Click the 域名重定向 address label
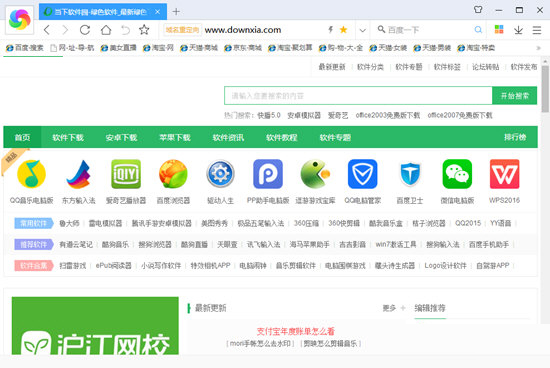Screen dimensions: 550x368 (182, 30)
